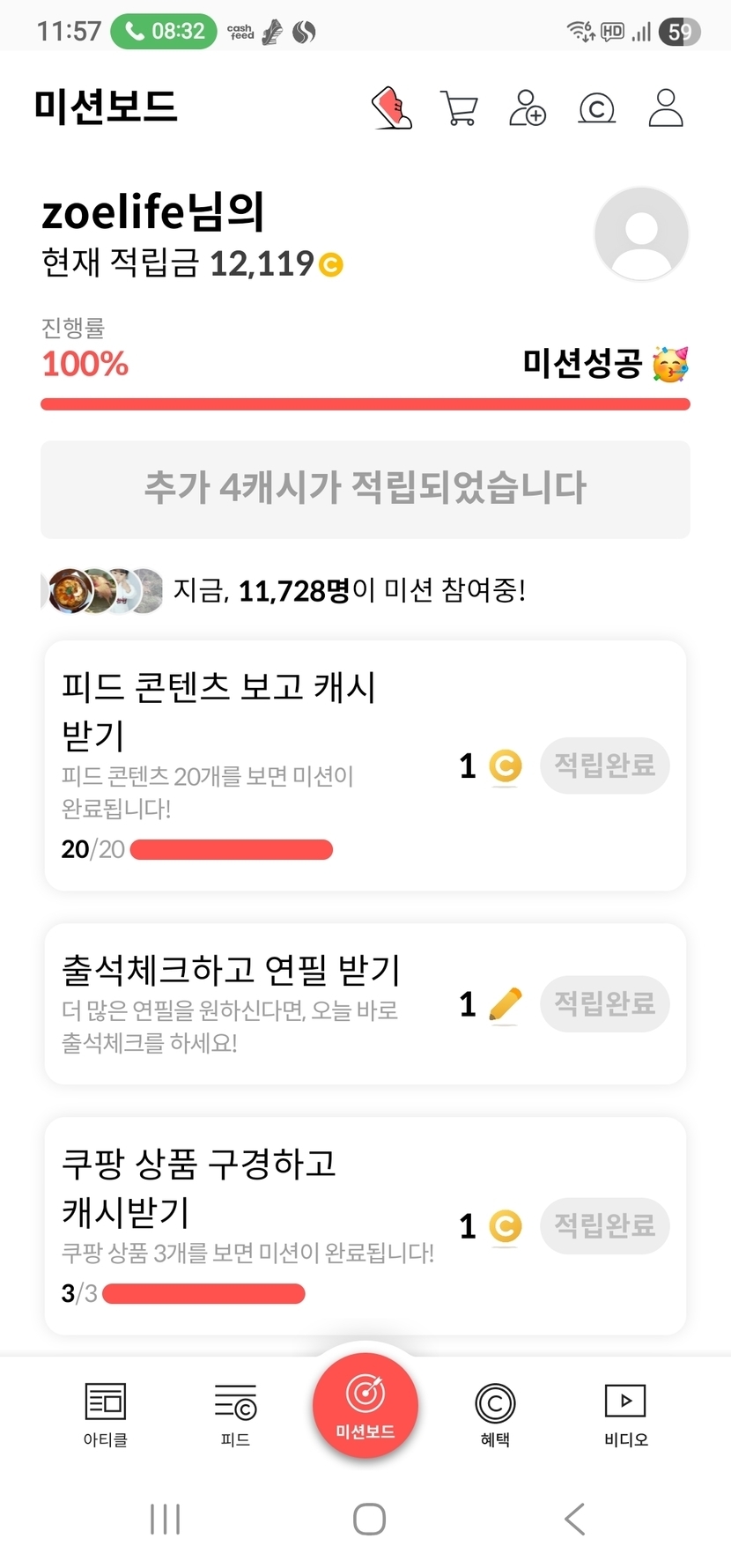Viewport: 731px width, 1568px height.
Task: Switch to the 피드 tab
Action: coord(235,1414)
